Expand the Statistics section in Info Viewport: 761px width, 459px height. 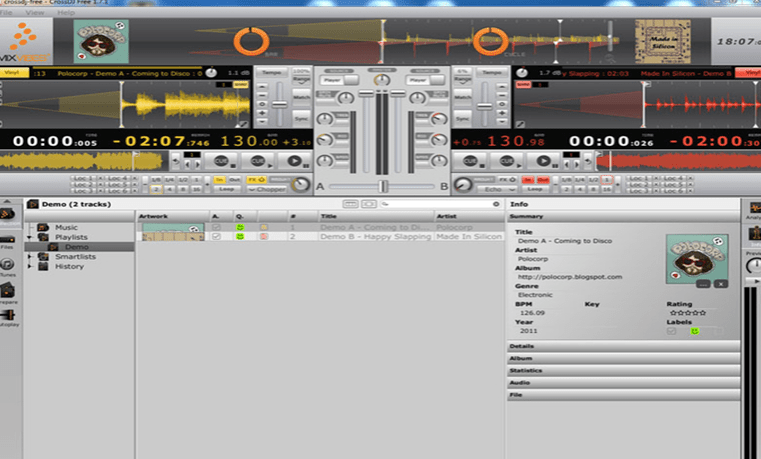[x=623, y=370]
